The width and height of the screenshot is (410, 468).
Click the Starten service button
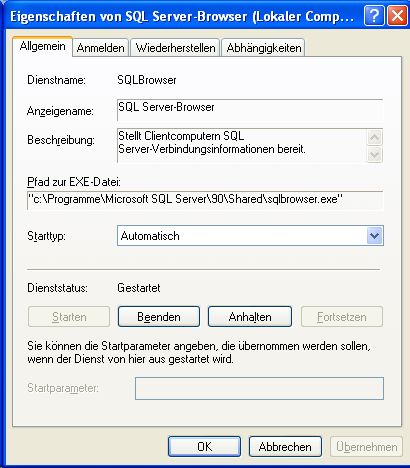click(69, 317)
